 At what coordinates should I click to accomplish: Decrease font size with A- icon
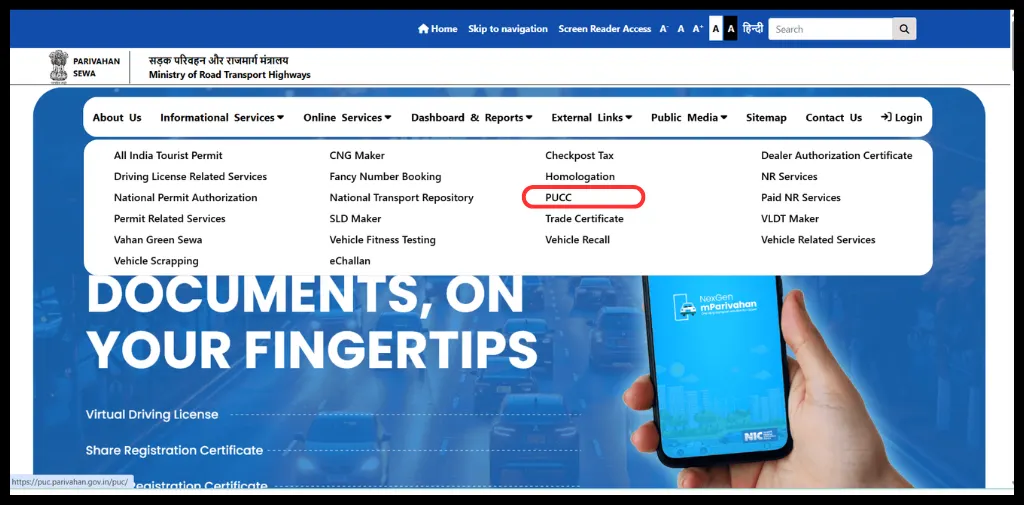click(x=664, y=29)
